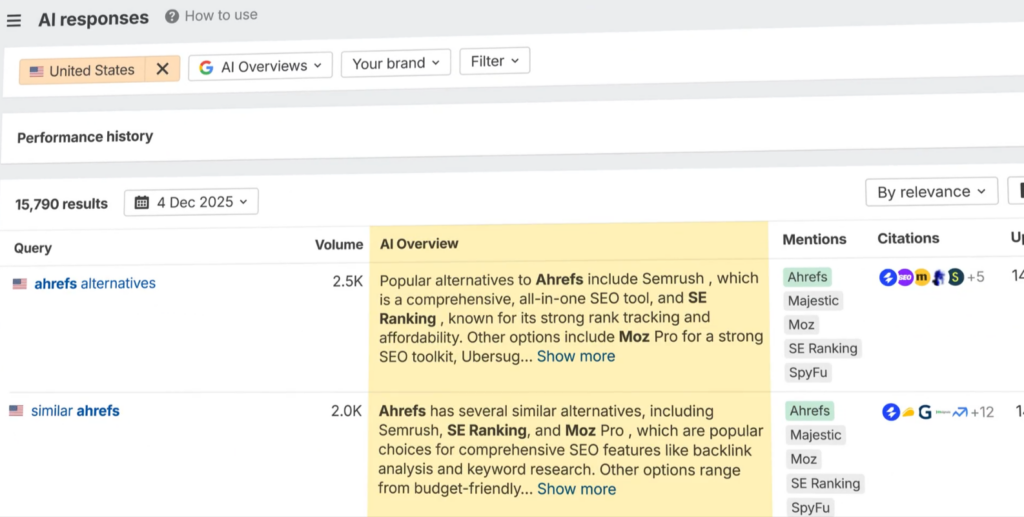Click the Google G logo icon
Screen dimensions: 1024x517
point(206,67)
